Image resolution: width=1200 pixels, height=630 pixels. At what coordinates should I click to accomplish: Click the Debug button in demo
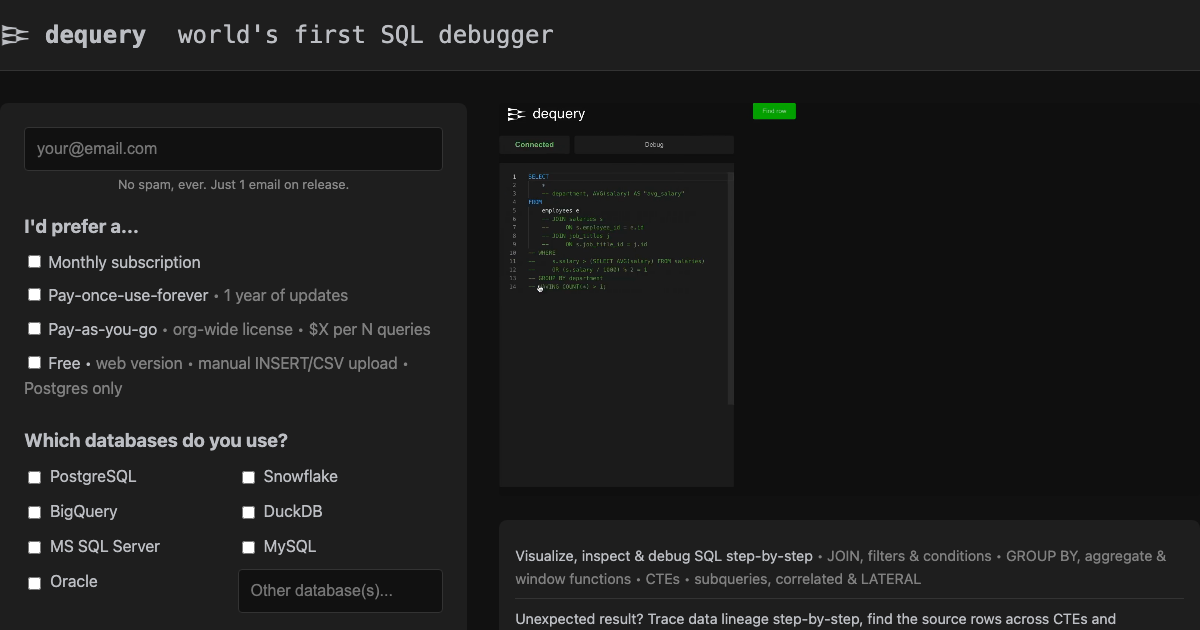[x=654, y=145]
